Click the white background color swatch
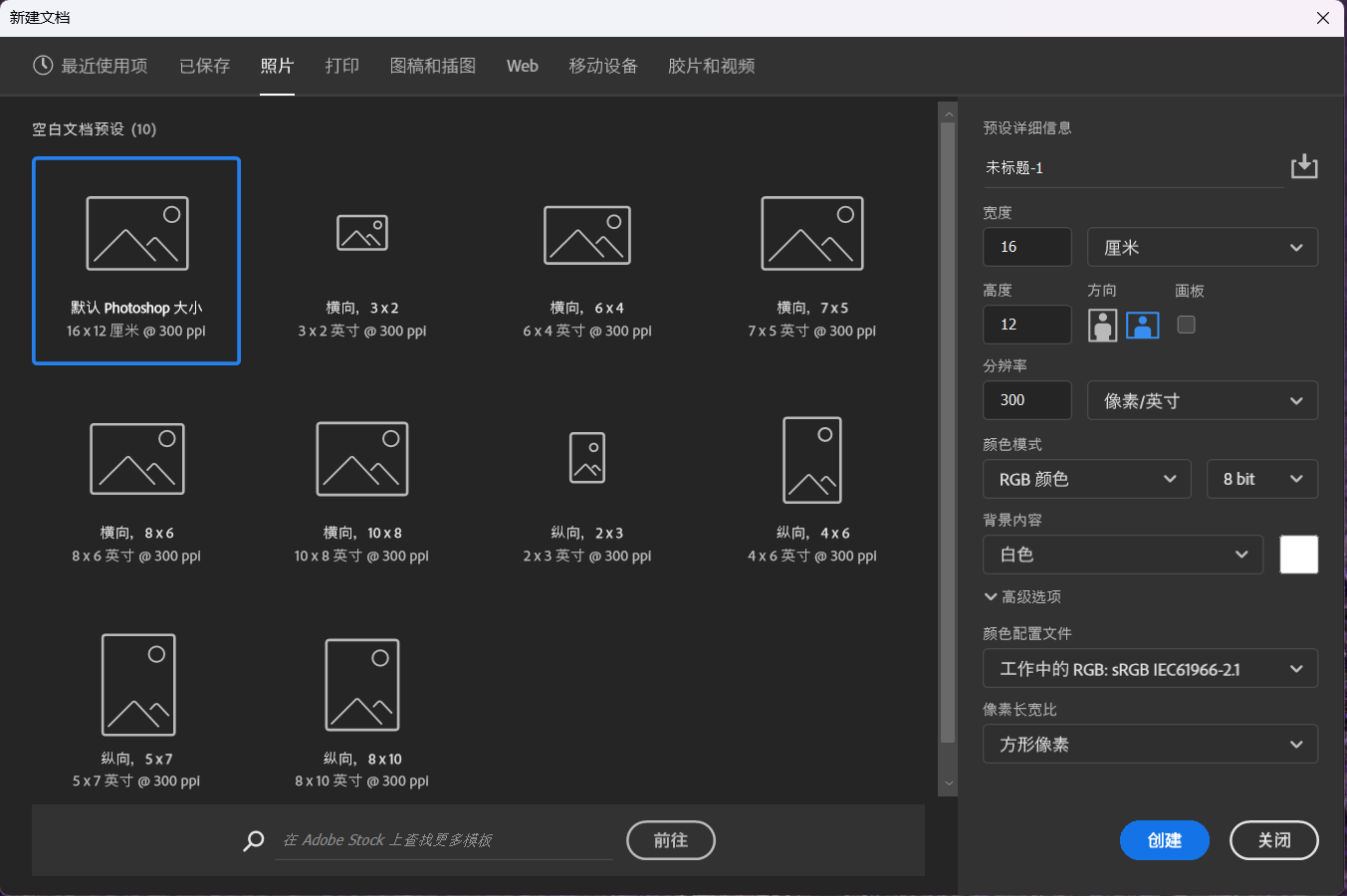1347x896 pixels. (x=1298, y=555)
